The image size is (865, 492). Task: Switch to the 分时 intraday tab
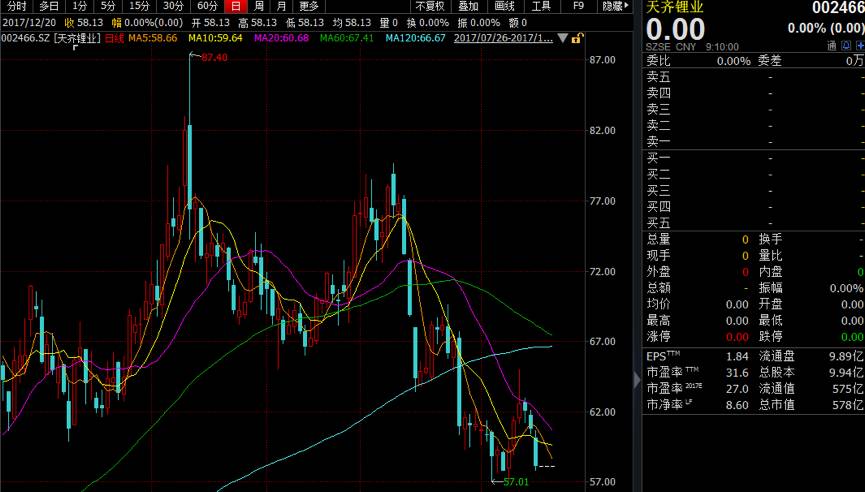point(17,6)
